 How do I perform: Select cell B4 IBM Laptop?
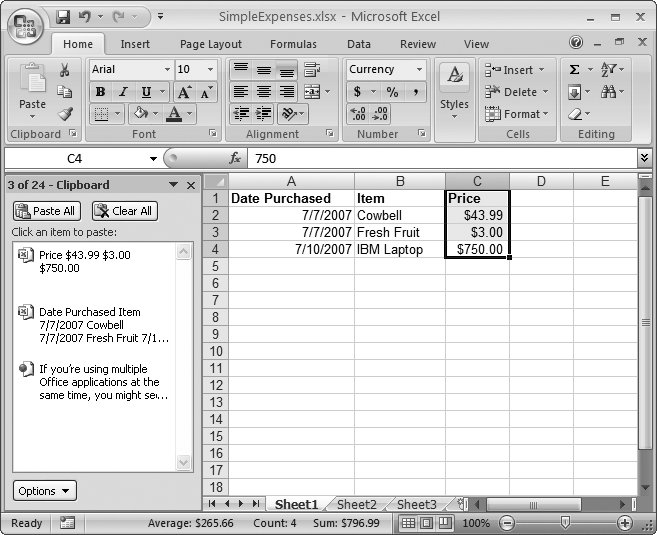[400, 249]
